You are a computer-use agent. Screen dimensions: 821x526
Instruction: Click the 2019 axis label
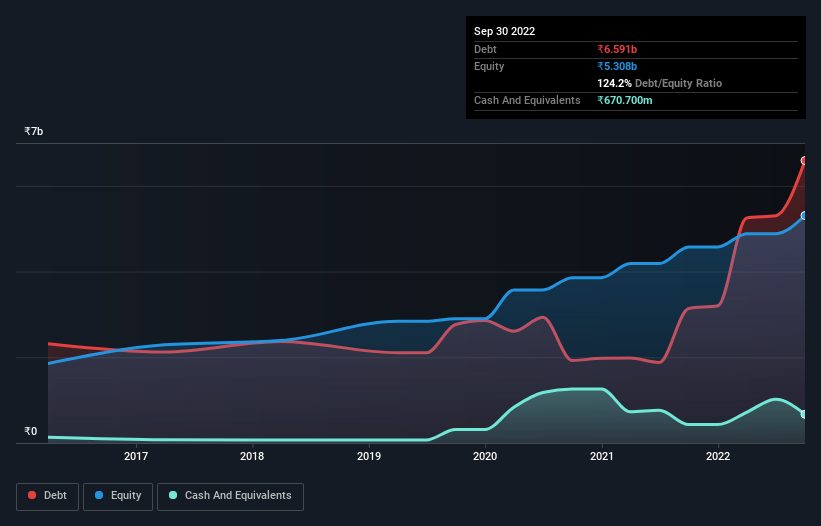coord(369,456)
